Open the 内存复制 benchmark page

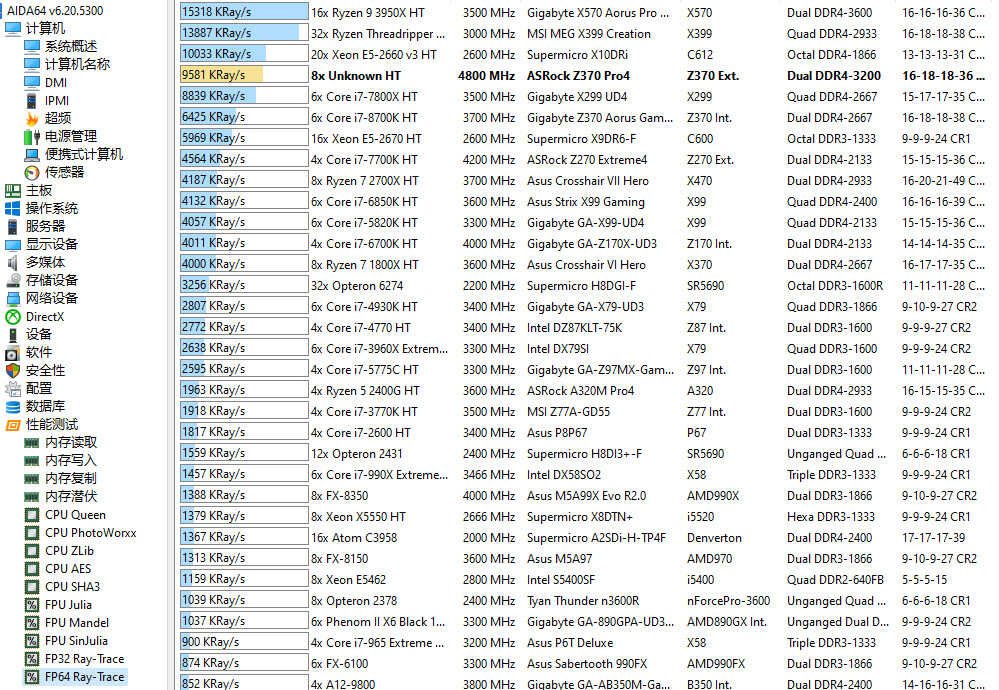71,478
